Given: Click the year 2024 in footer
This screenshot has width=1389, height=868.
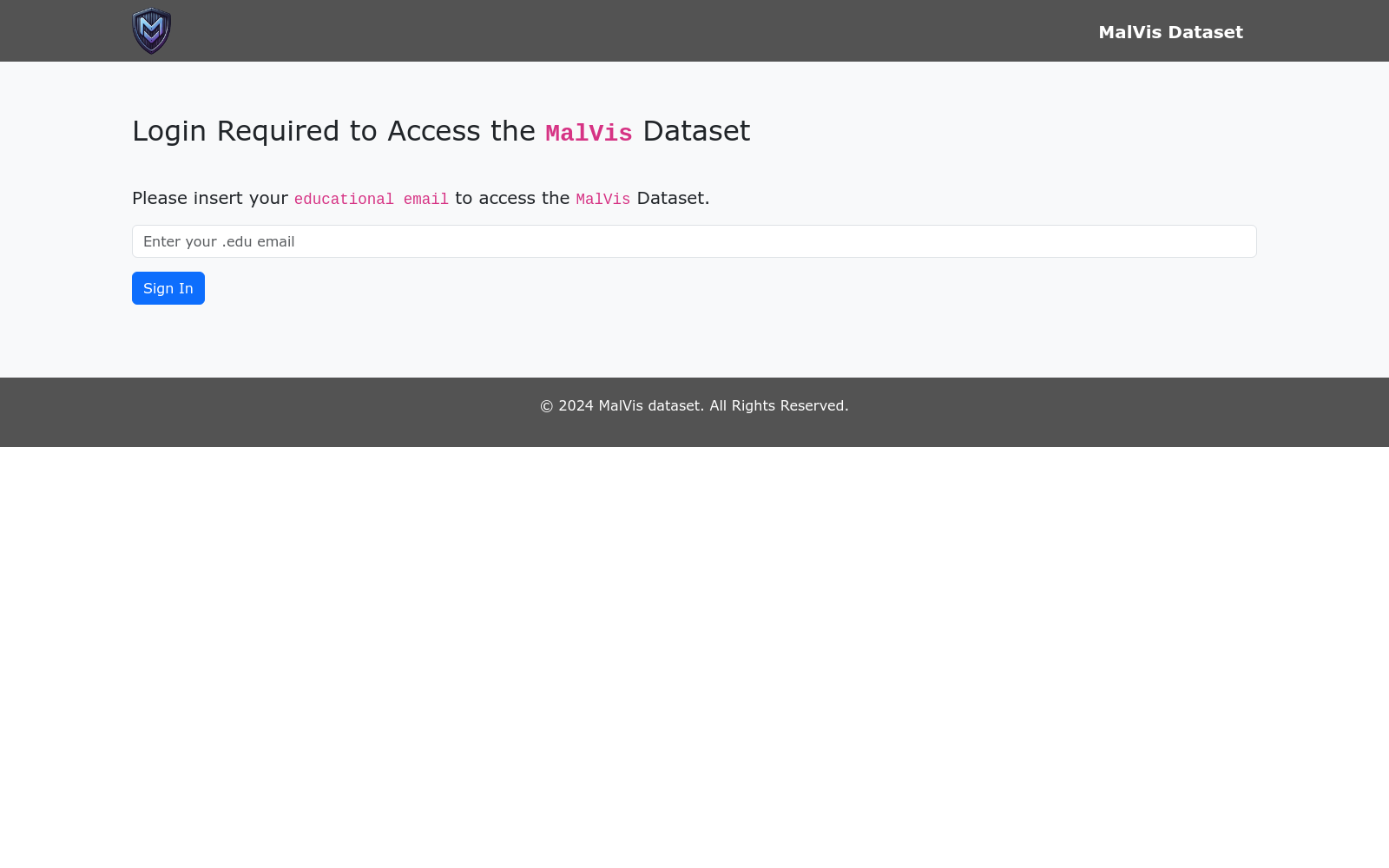Looking at the screenshot, I should 576,406.
